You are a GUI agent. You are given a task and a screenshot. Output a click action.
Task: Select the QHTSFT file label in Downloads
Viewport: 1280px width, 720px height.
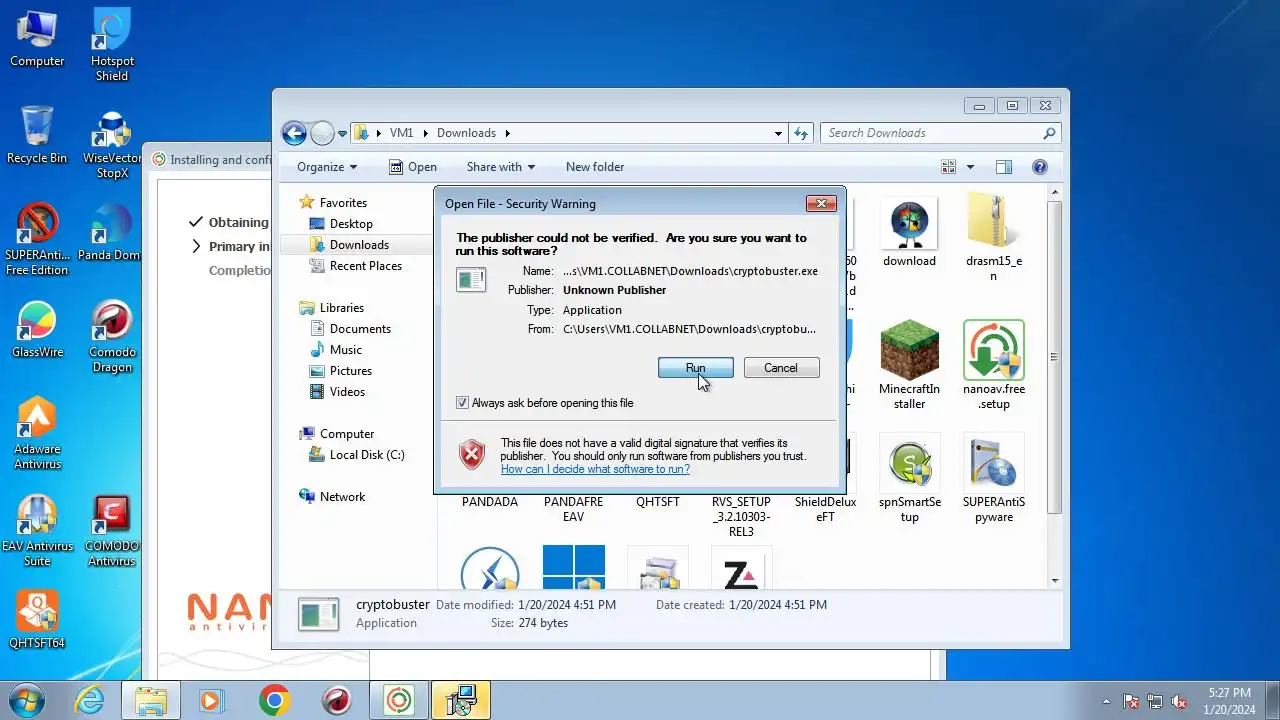(657, 502)
